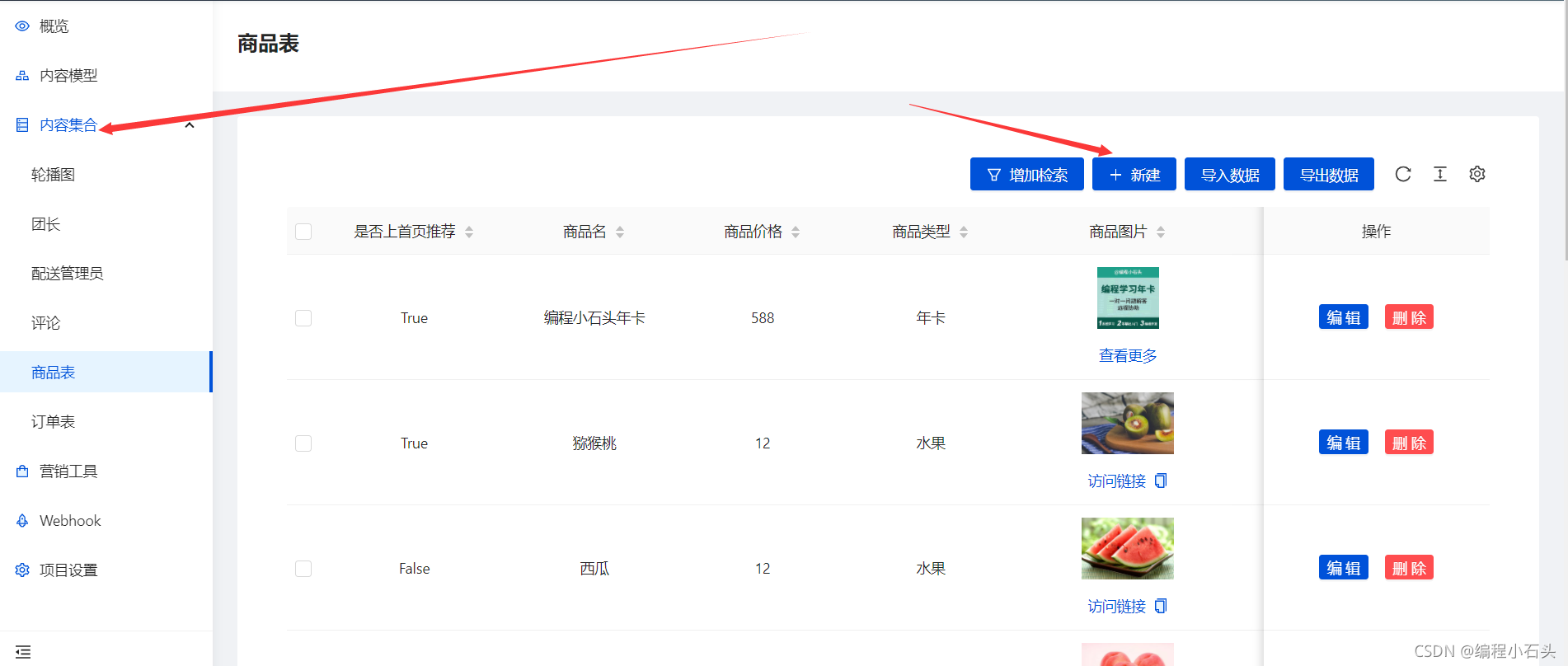Click the 营销工具 shopping bag icon

click(22, 471)
